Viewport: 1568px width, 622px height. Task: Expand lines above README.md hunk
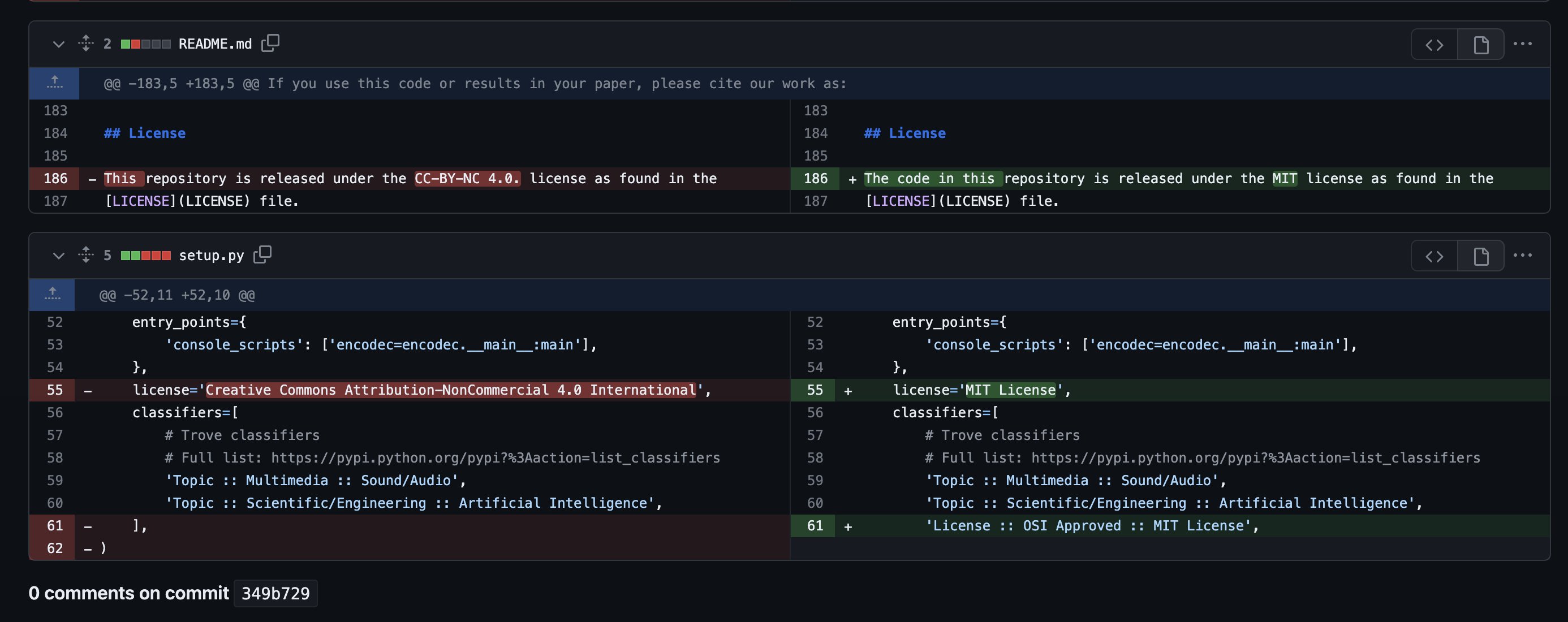tap(54, 83)
